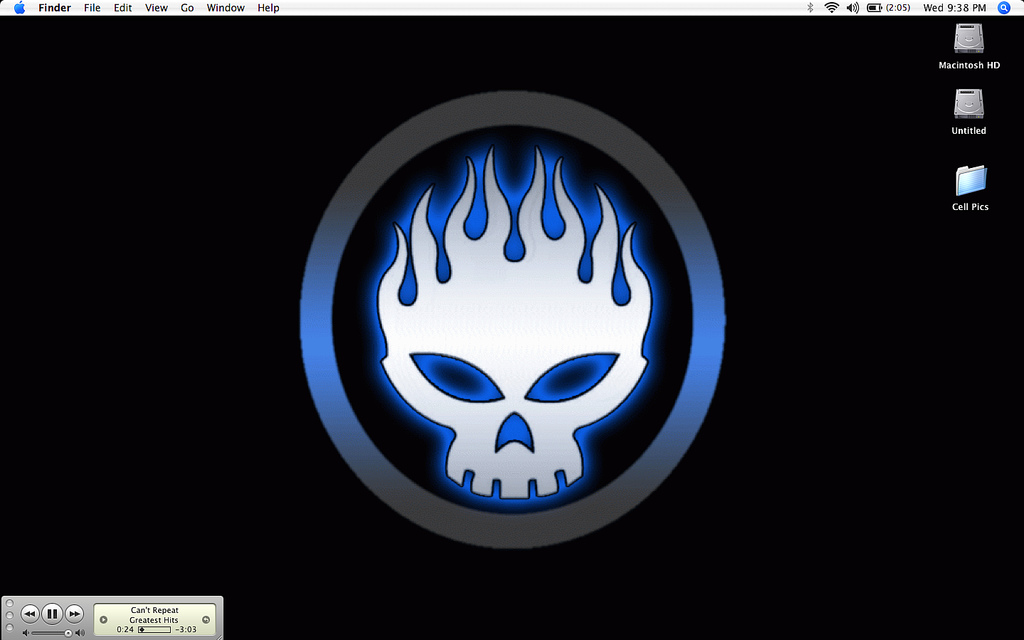Open the Wi-Fi status menu
1024x640 pixels.
pos(831,8)
